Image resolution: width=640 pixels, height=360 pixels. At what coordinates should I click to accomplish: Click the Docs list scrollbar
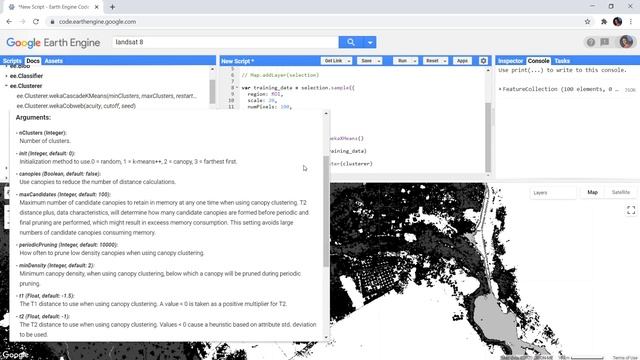212,91
